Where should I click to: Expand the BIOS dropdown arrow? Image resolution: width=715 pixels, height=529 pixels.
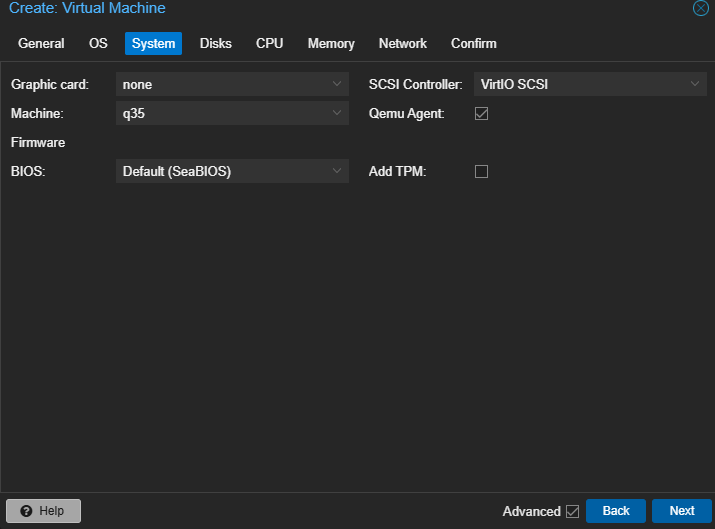[337, 171]
